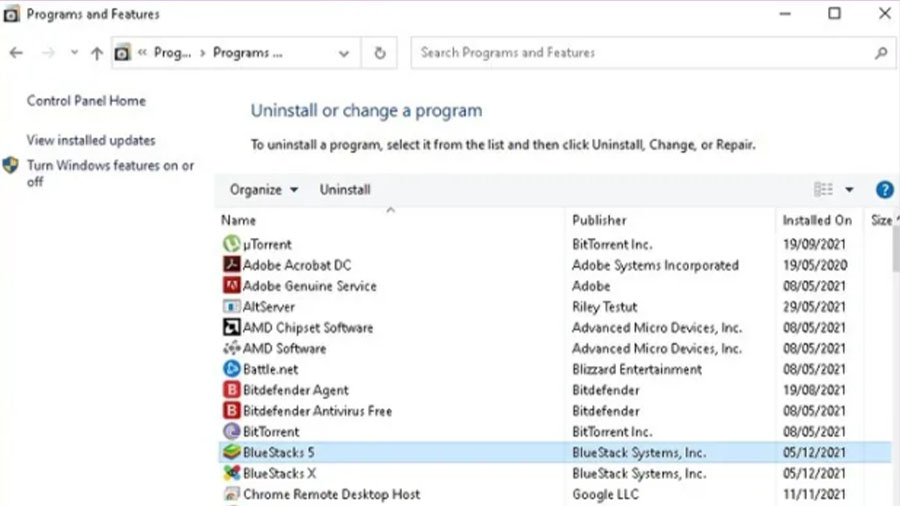Click the Prog... breadcrumb segment
900x506 pixels.
pyautogui.click(x=172, y=53)
